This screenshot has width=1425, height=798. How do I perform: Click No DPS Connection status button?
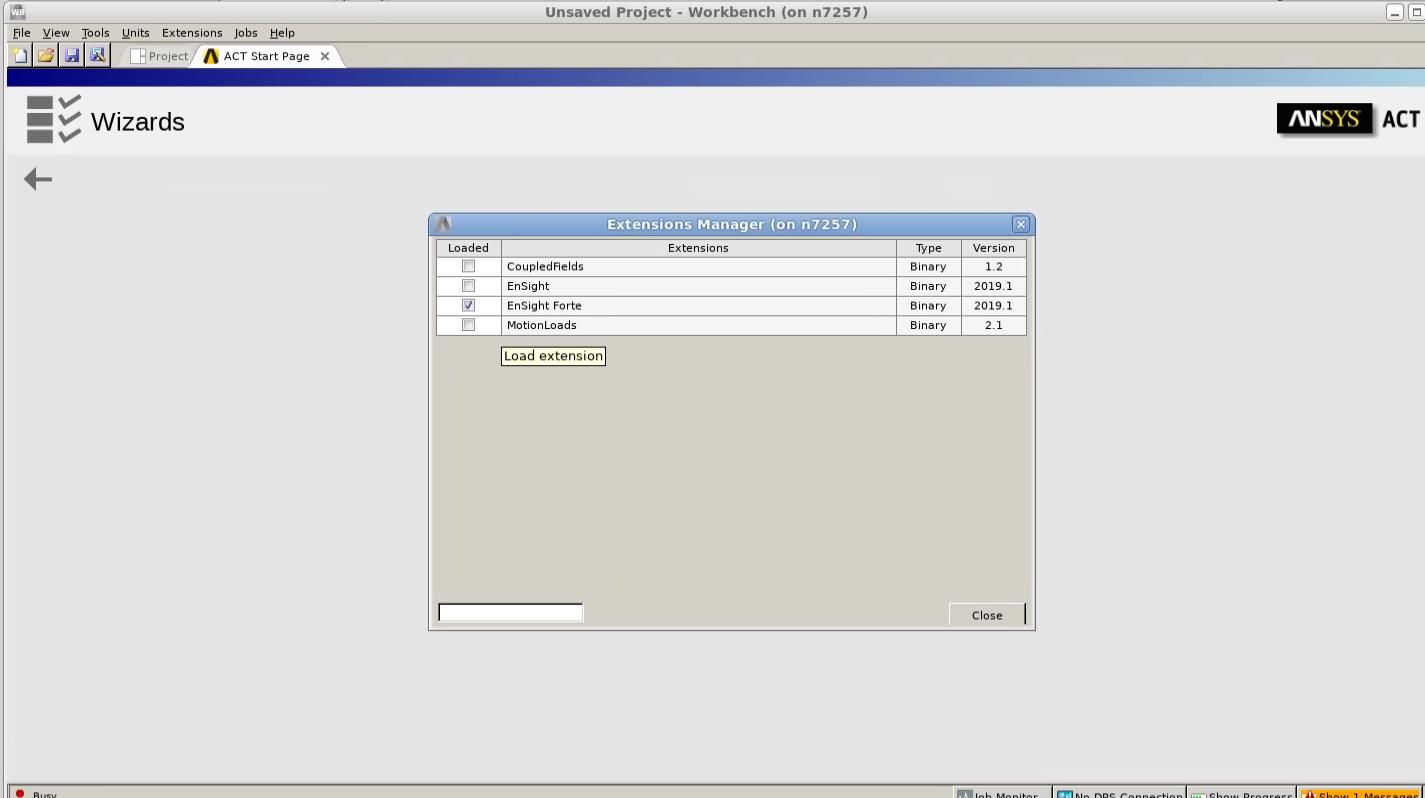click(1120, 794)
